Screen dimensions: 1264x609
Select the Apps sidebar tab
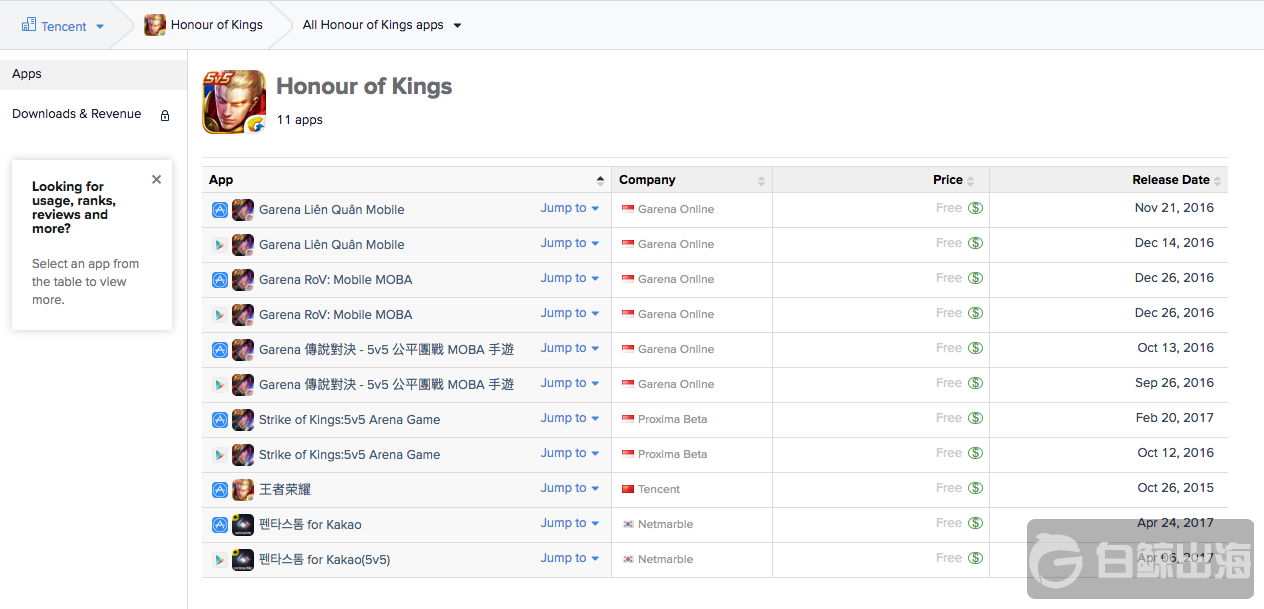pyautogui.click(x=27, y=74)
